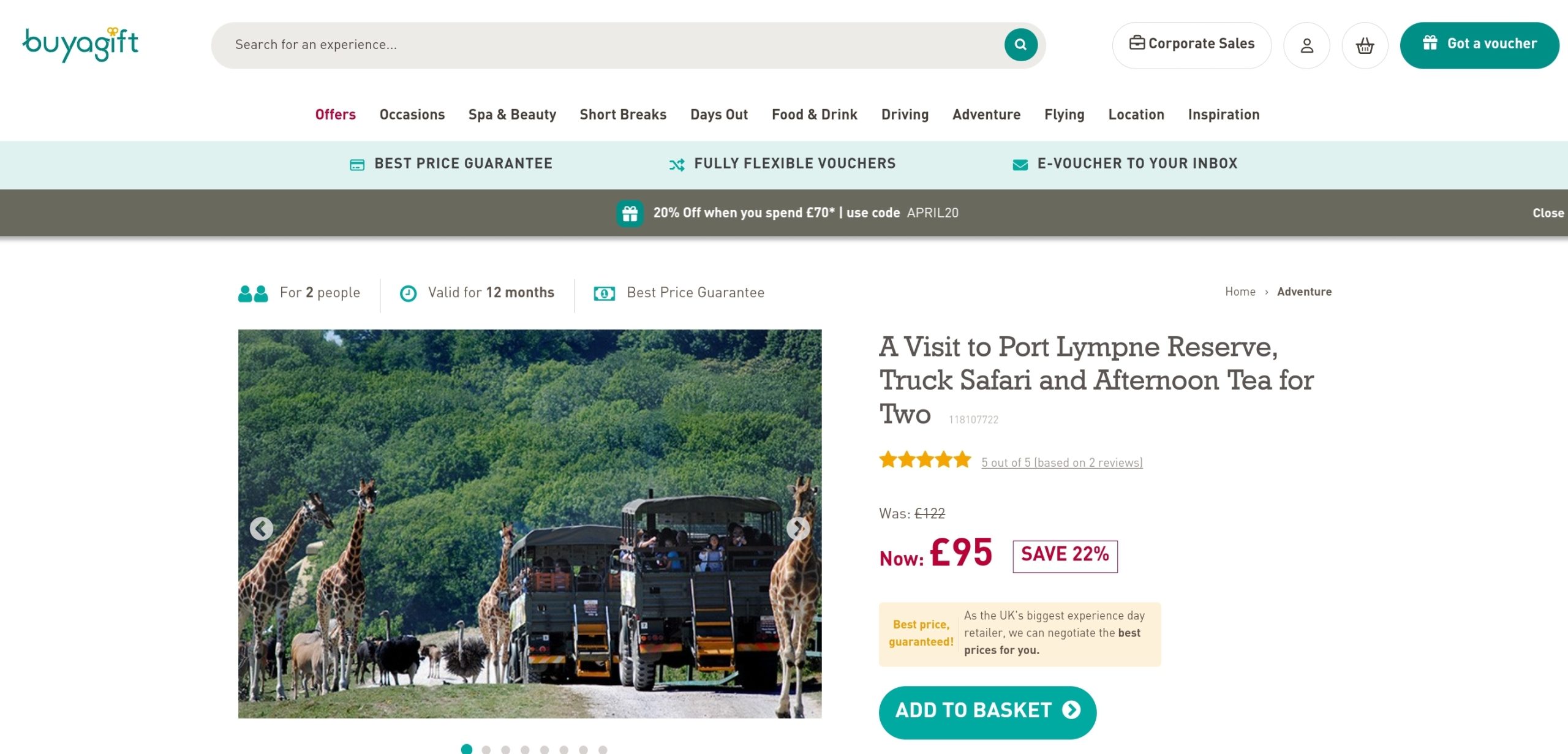Select the first carousel dot indicator

(x=466, y=749)
